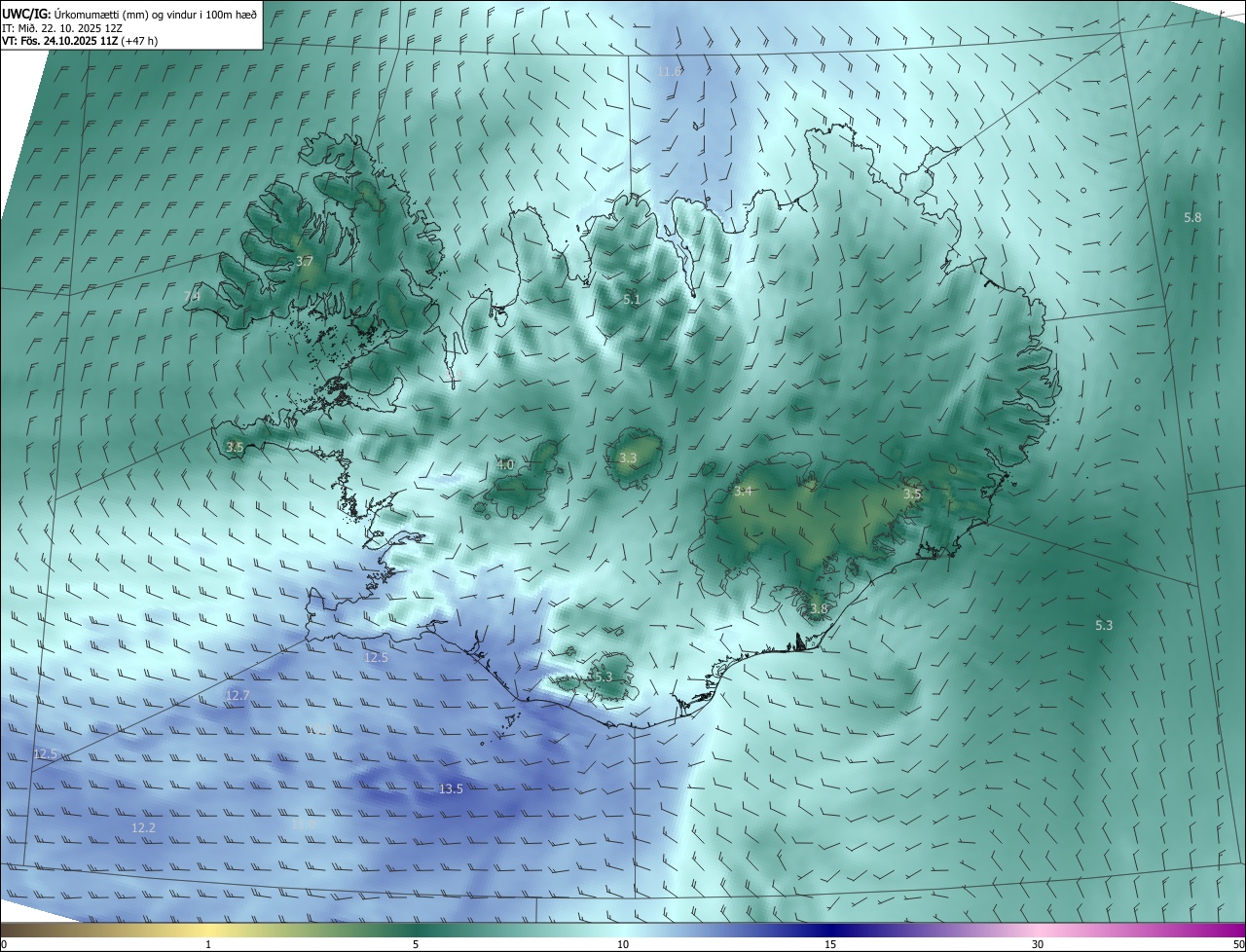Click the 0 tick on the color scale
Image resolution: width=1246 pixels, height=952 pixels.
click(x=4, y=945)
